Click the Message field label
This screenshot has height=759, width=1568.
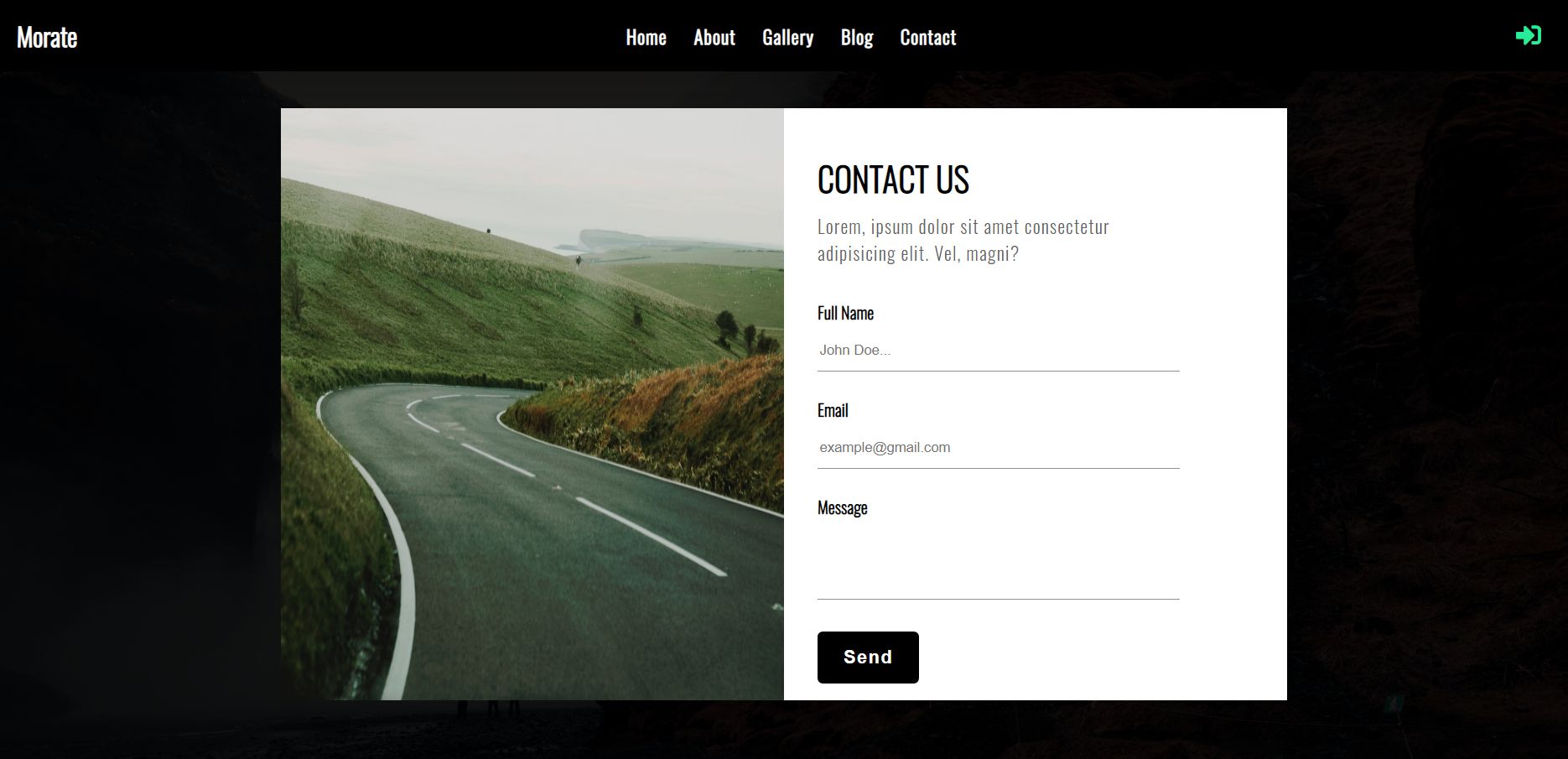click(x=842, y=507)
